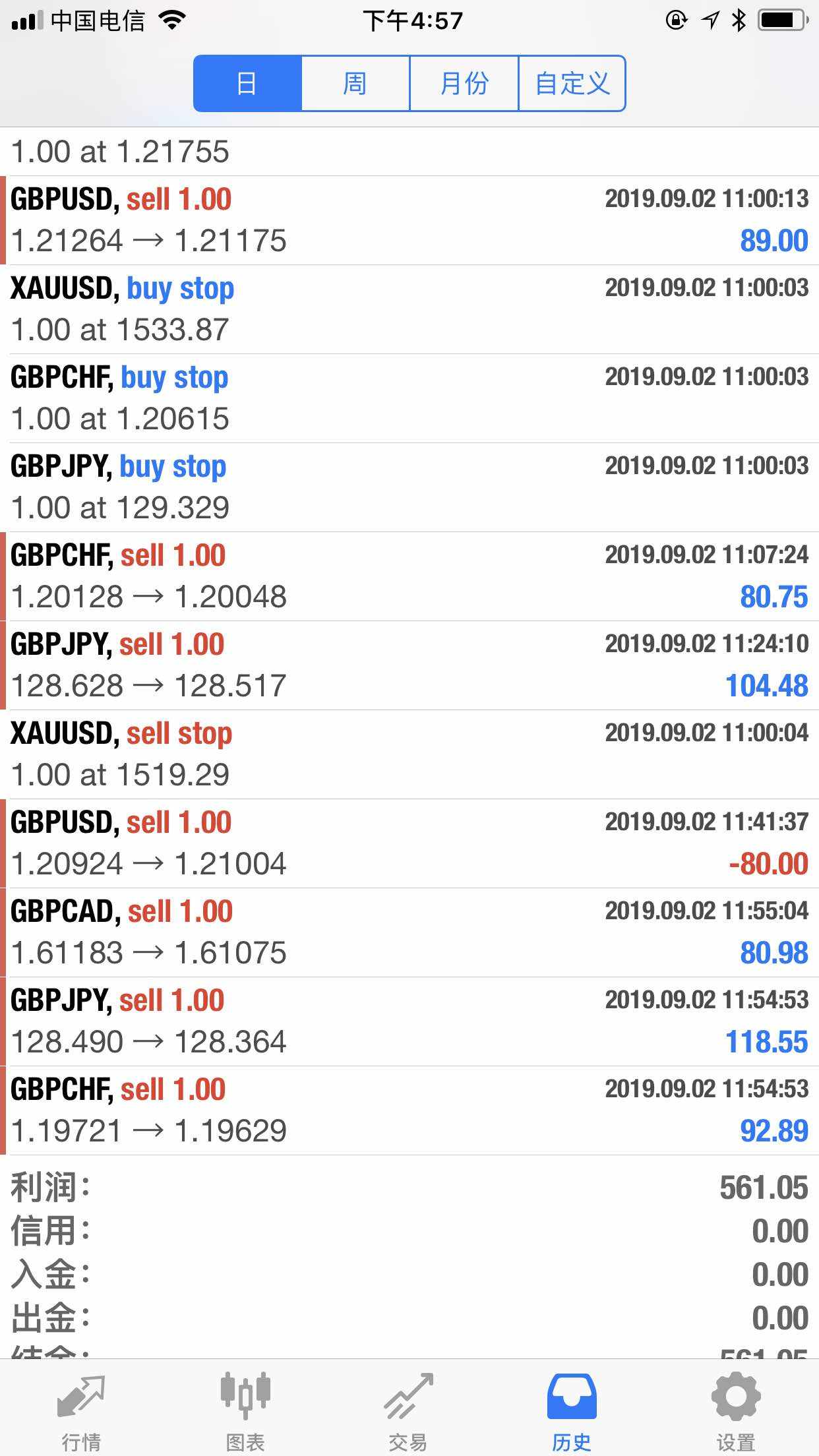This screenshot has height=1456, width=819.
Task: Open GBPUSD sell trade with 89.00 profit
Action: click(409, 220)
